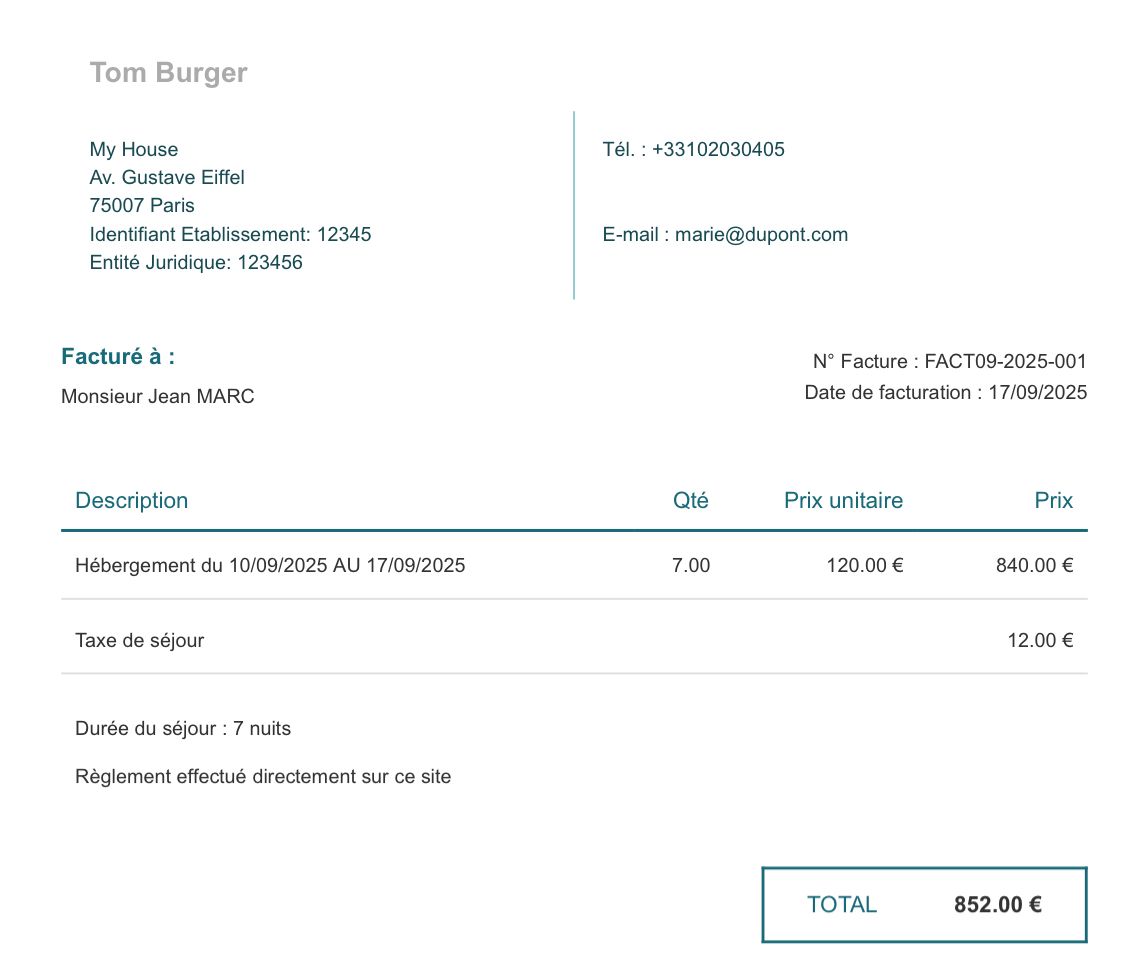
Task: Click the marie@dupont.com email address
Action: pyautogui.click(x=761, y=235)
